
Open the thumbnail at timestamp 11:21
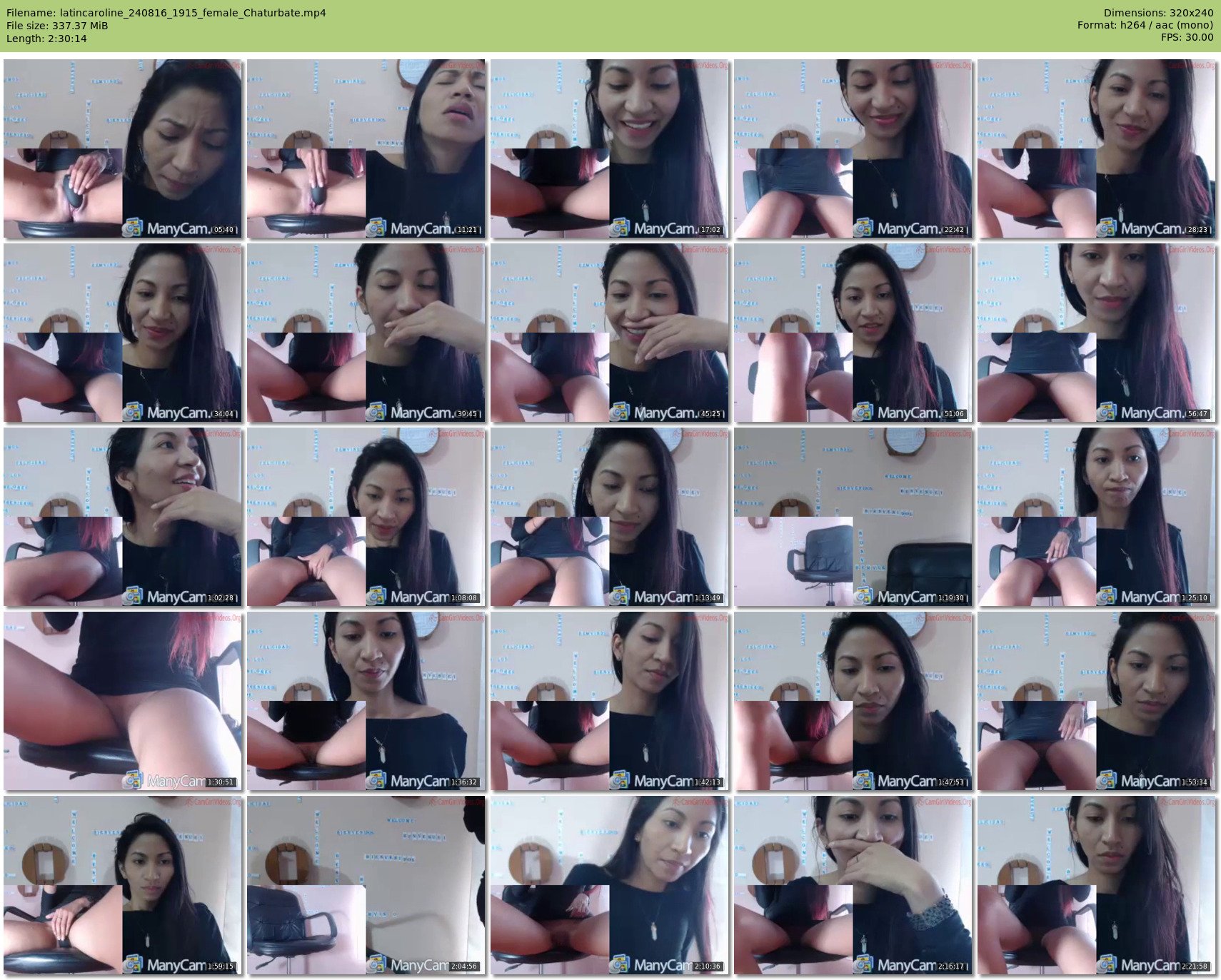[x=366, y=148]
